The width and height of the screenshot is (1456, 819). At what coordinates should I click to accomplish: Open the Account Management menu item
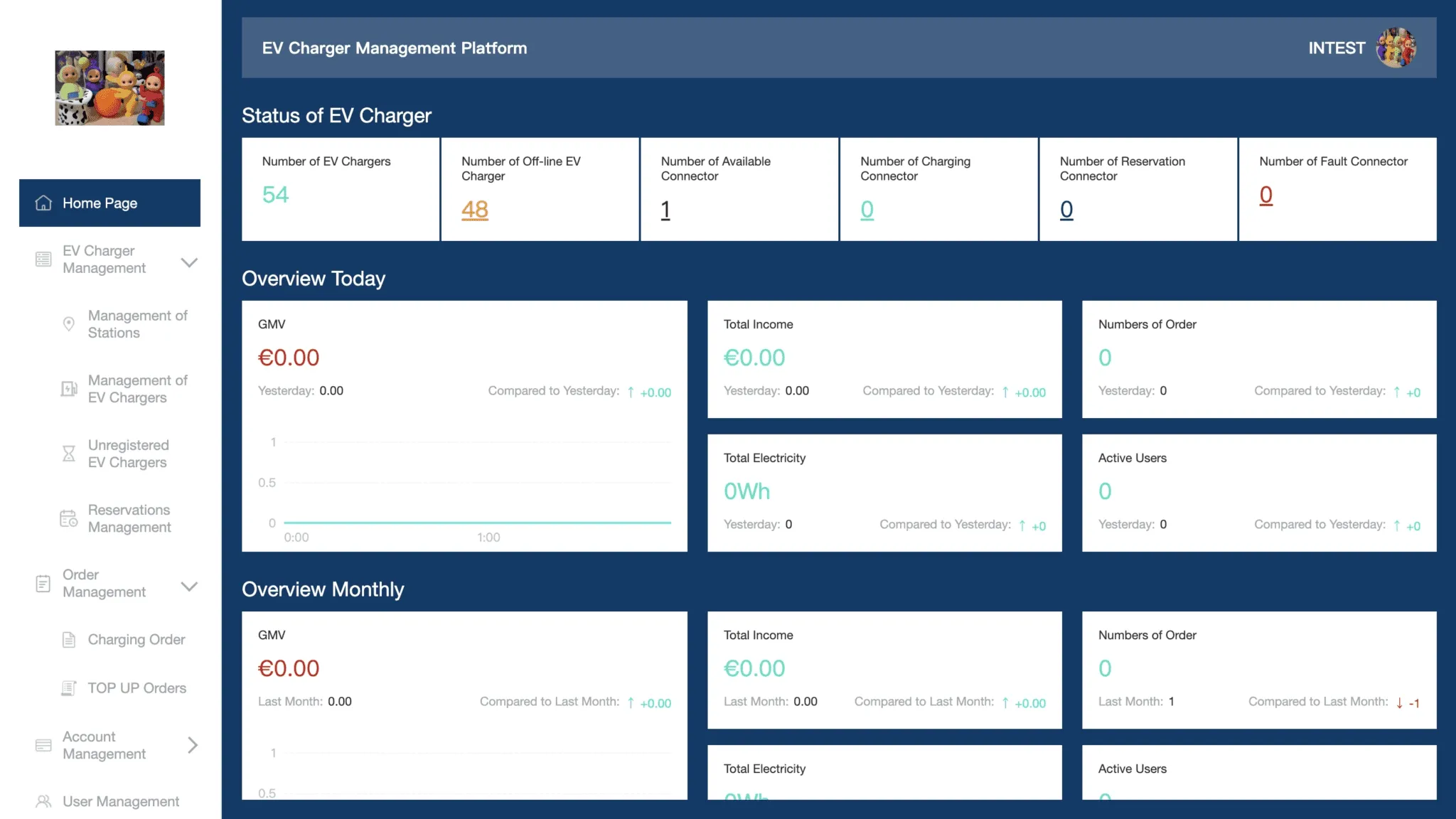tap(104, 745)
